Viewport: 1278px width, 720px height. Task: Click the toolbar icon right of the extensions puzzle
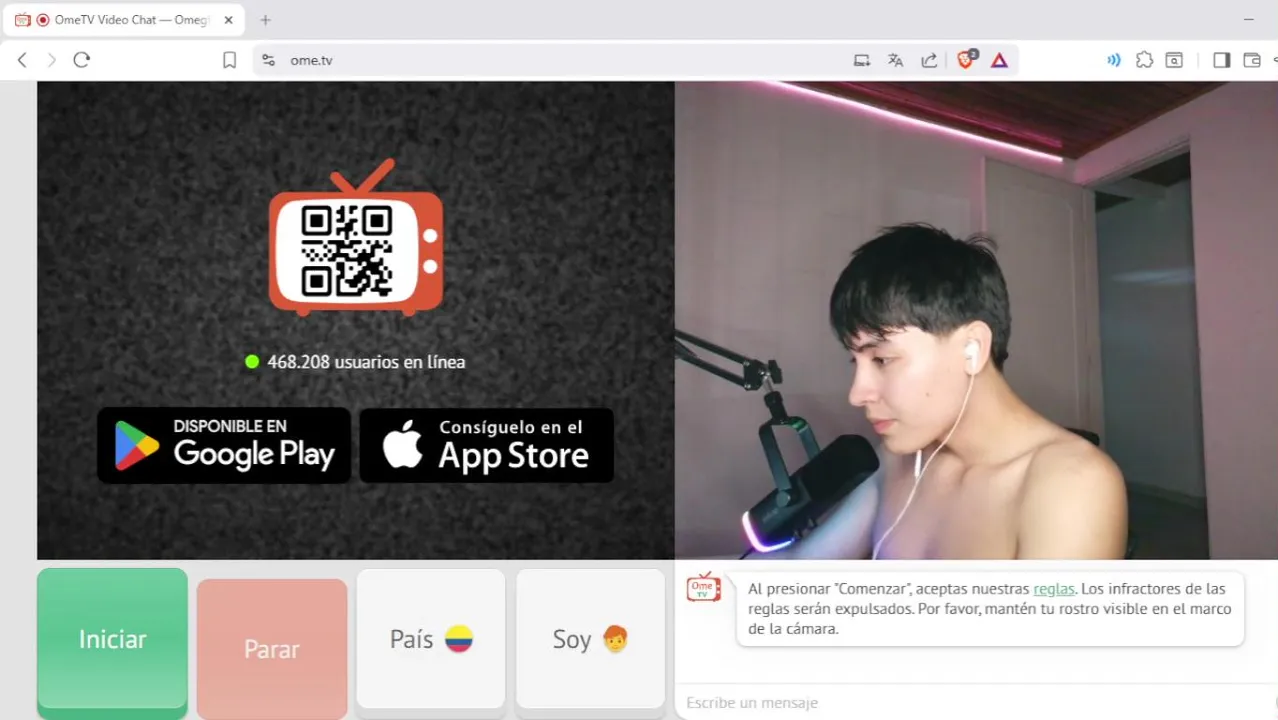(x=1174, y=60)
